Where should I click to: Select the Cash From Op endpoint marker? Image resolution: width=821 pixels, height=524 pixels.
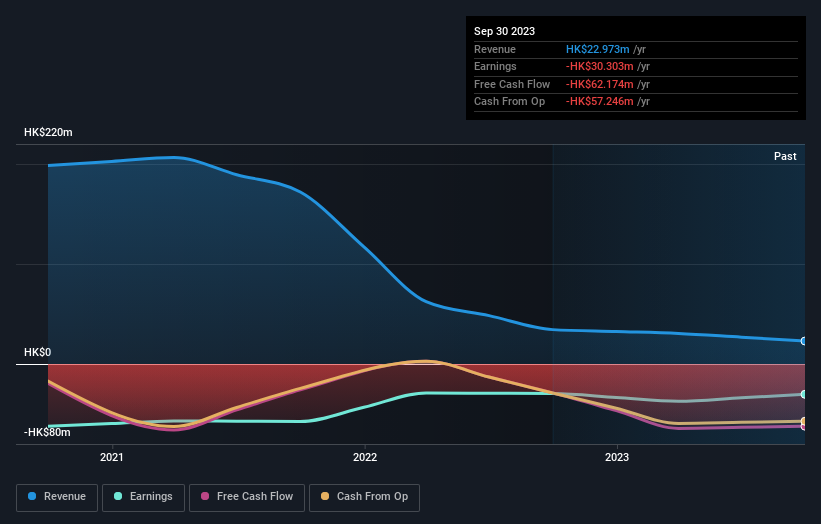tap(804, 421)
